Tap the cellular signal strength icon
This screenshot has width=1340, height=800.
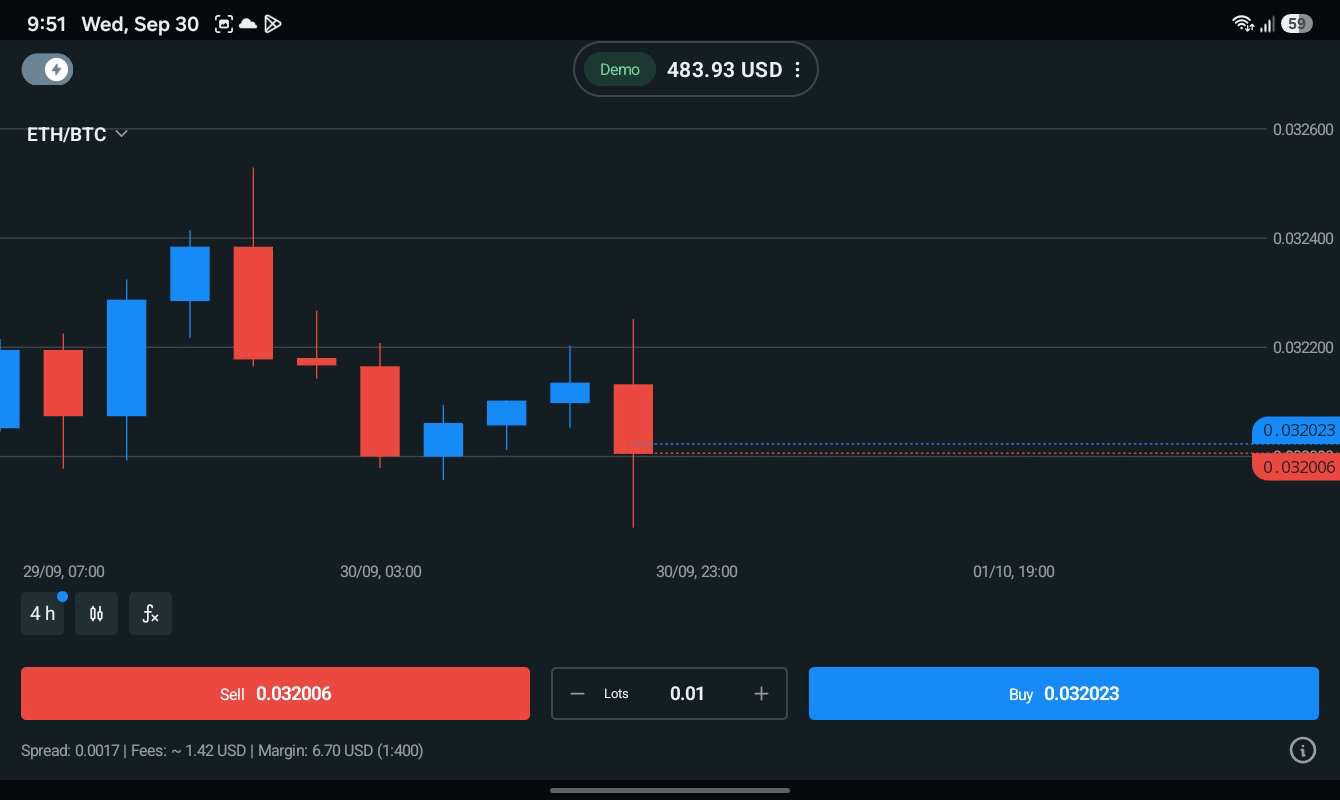pos(1267,24)
